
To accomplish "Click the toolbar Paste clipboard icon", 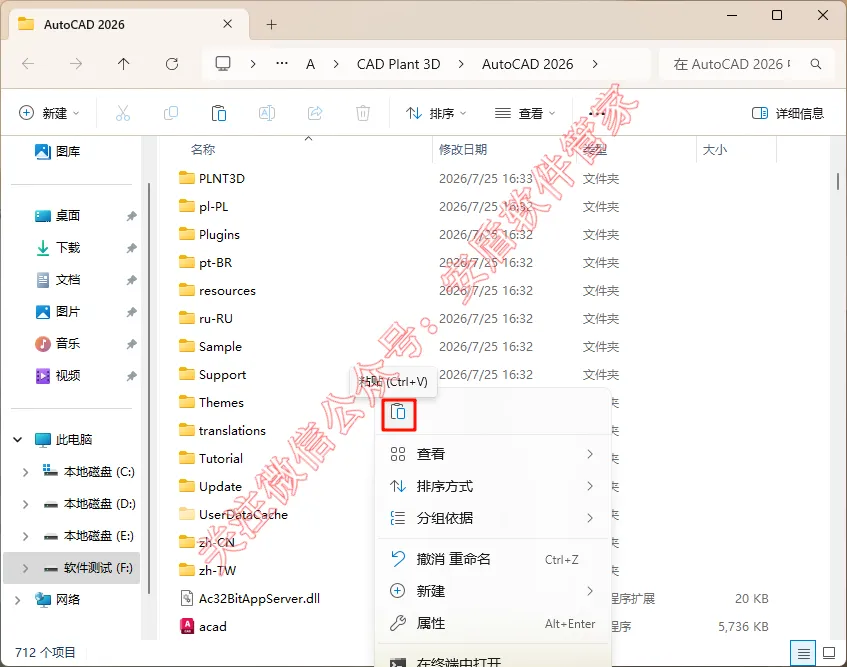I will (x=219, y=113).
